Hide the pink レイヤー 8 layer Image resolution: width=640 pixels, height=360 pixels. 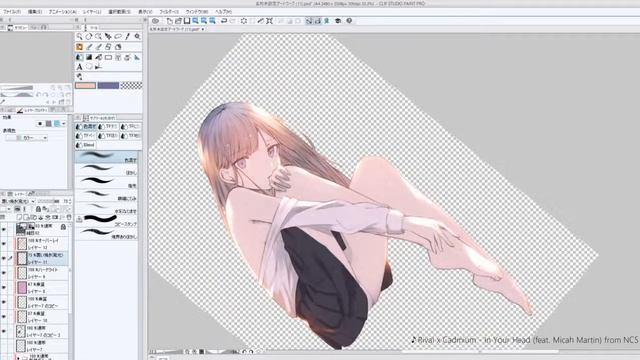pyautogui.click(x=4, y=287)
